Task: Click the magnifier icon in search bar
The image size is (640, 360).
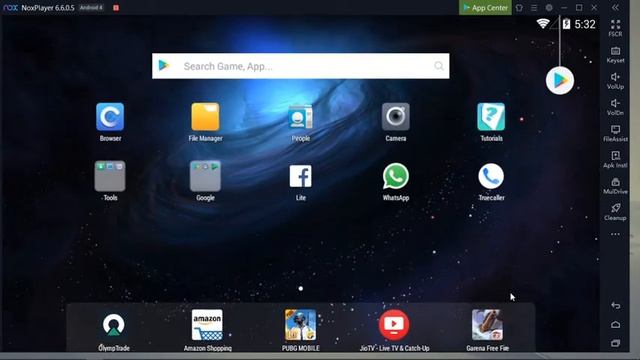Action: tap(439, 66)
